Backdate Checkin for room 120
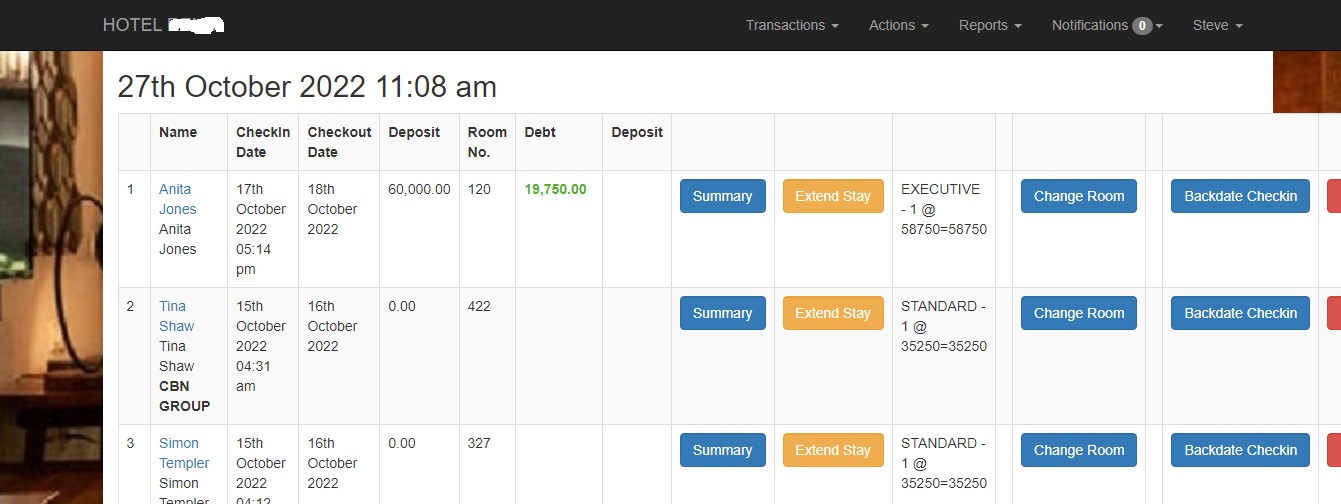The height and width of the screenshot is (504, 1341). coord(1240,196)
